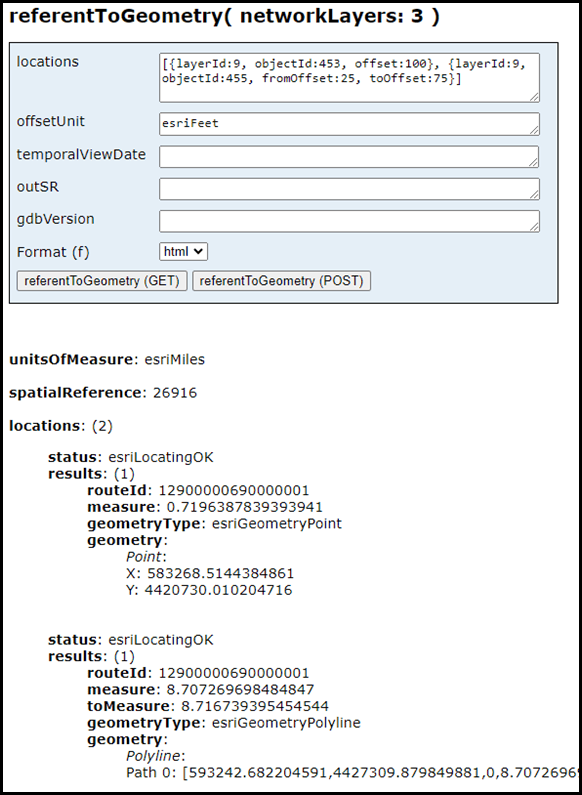Focus the temporalViewDate field
582x795 pixels.
[x=349, y=157]
